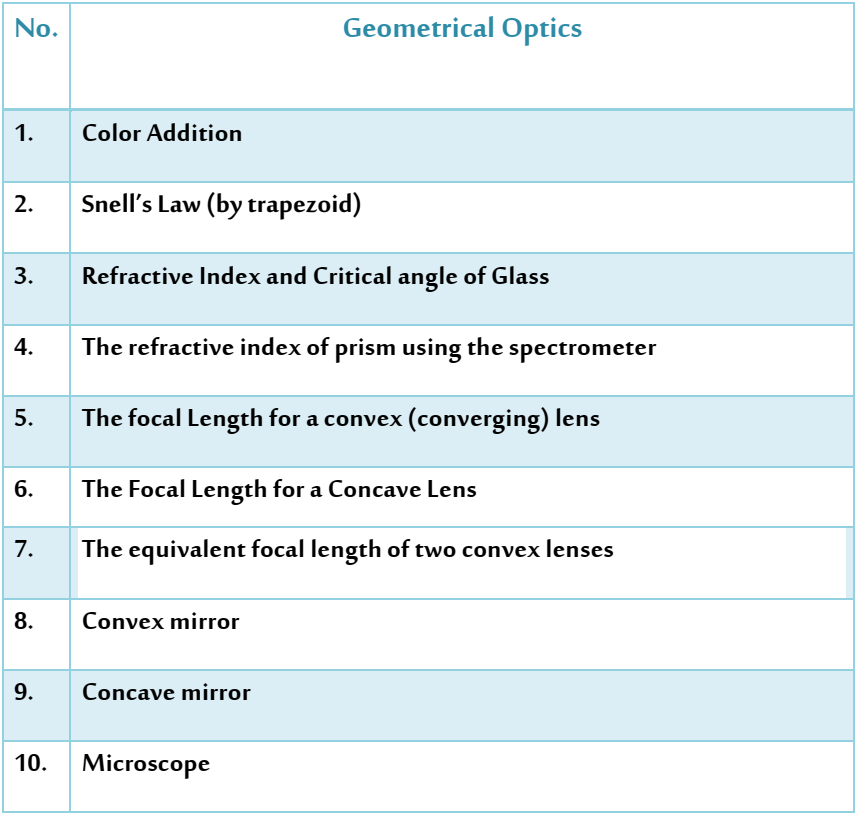The image size is (860, 820).
Task: Select the "Concave mirror" entry
Action: (166, 693)
